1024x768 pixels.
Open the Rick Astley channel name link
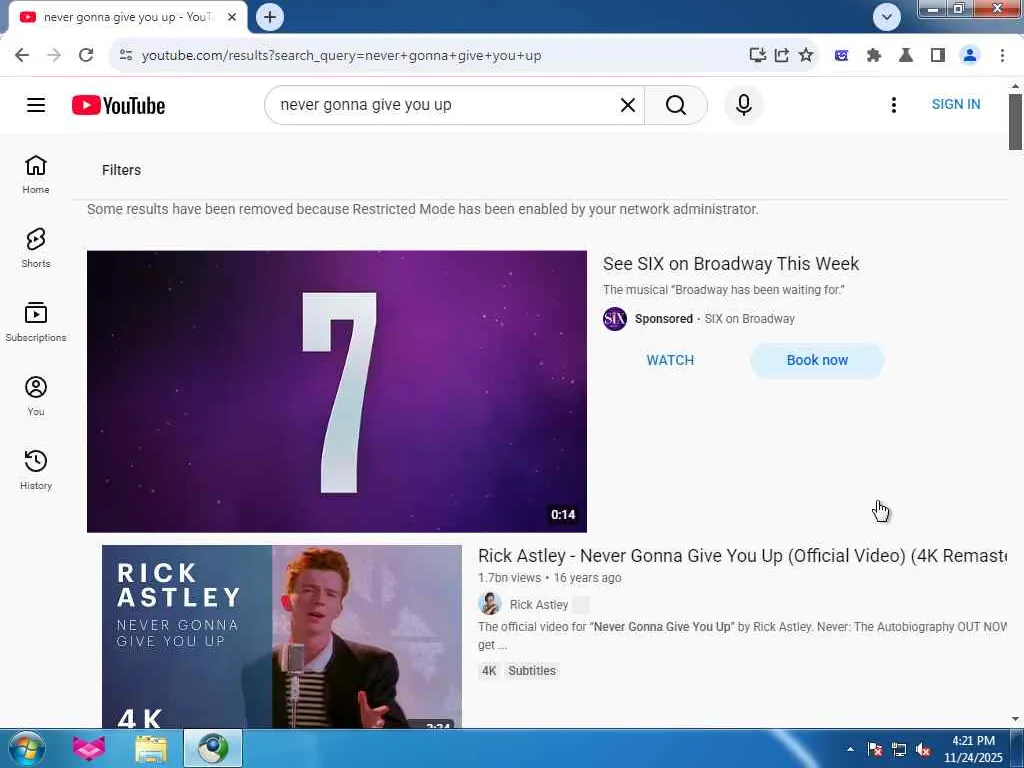point(539,605)
